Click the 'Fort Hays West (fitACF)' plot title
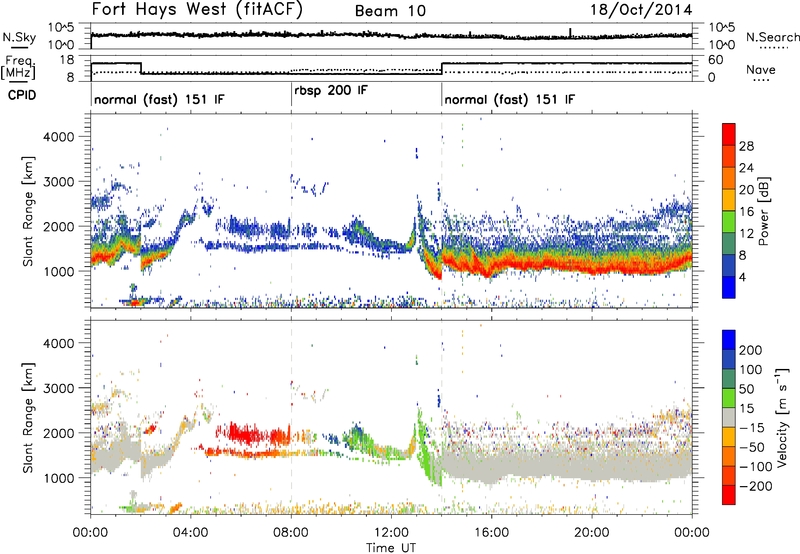Screen dimensions: 800x554 click(196, 10)
